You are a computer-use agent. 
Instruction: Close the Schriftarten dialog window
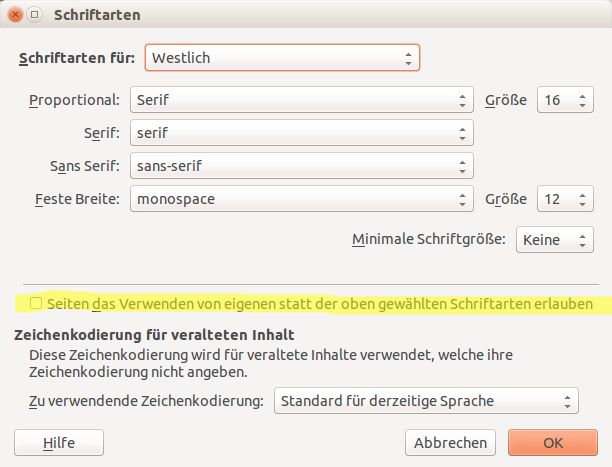tap(14, 15)
